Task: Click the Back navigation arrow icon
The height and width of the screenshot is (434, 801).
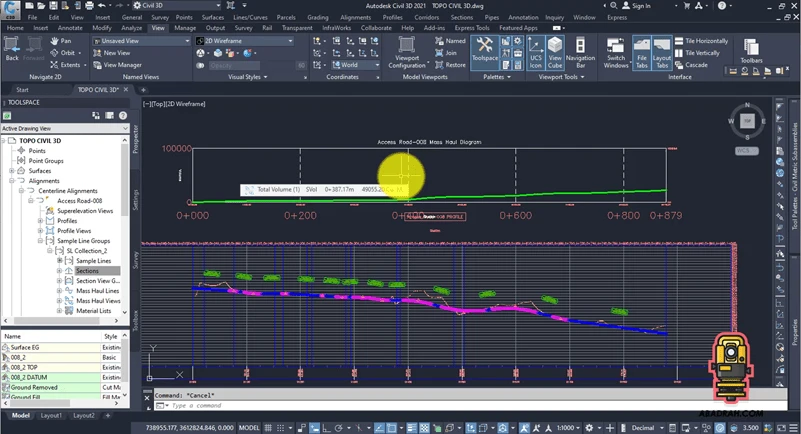Action: 12,47
